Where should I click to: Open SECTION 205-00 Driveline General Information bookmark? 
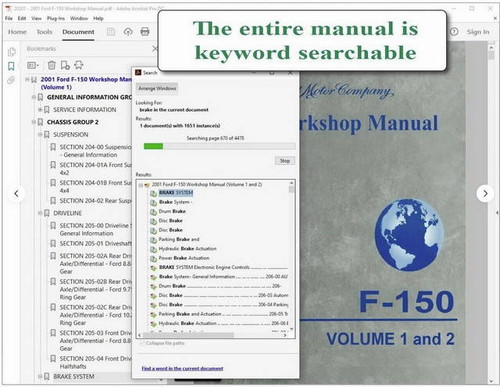(95, 230)
